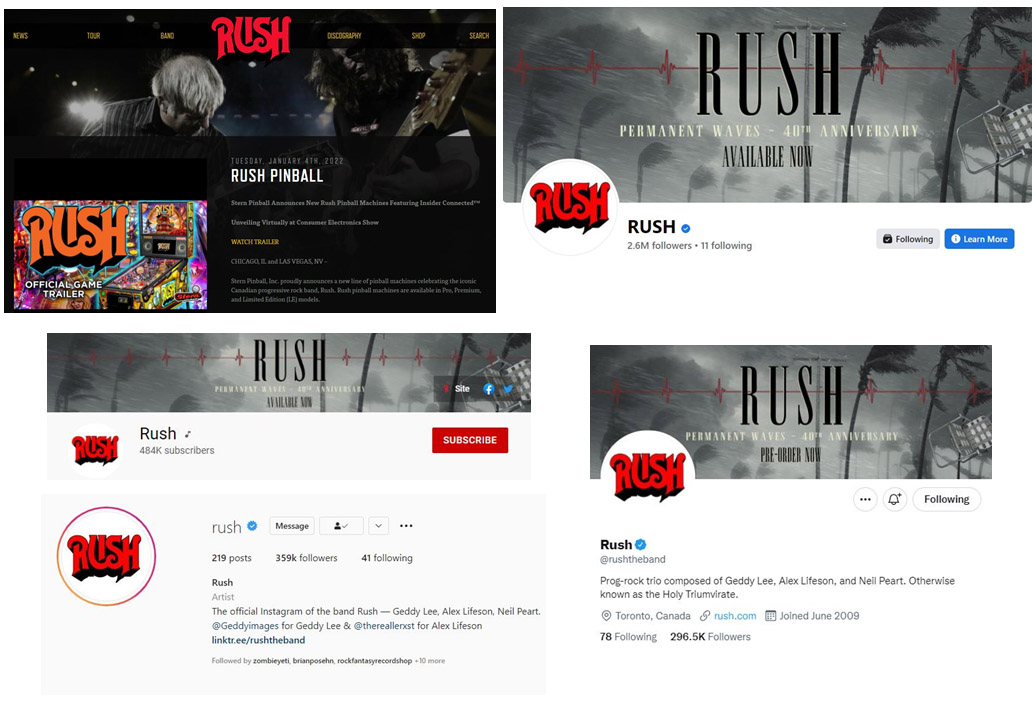Play the Rush pinball official game trailer thumbnail

tap(110, 255)
